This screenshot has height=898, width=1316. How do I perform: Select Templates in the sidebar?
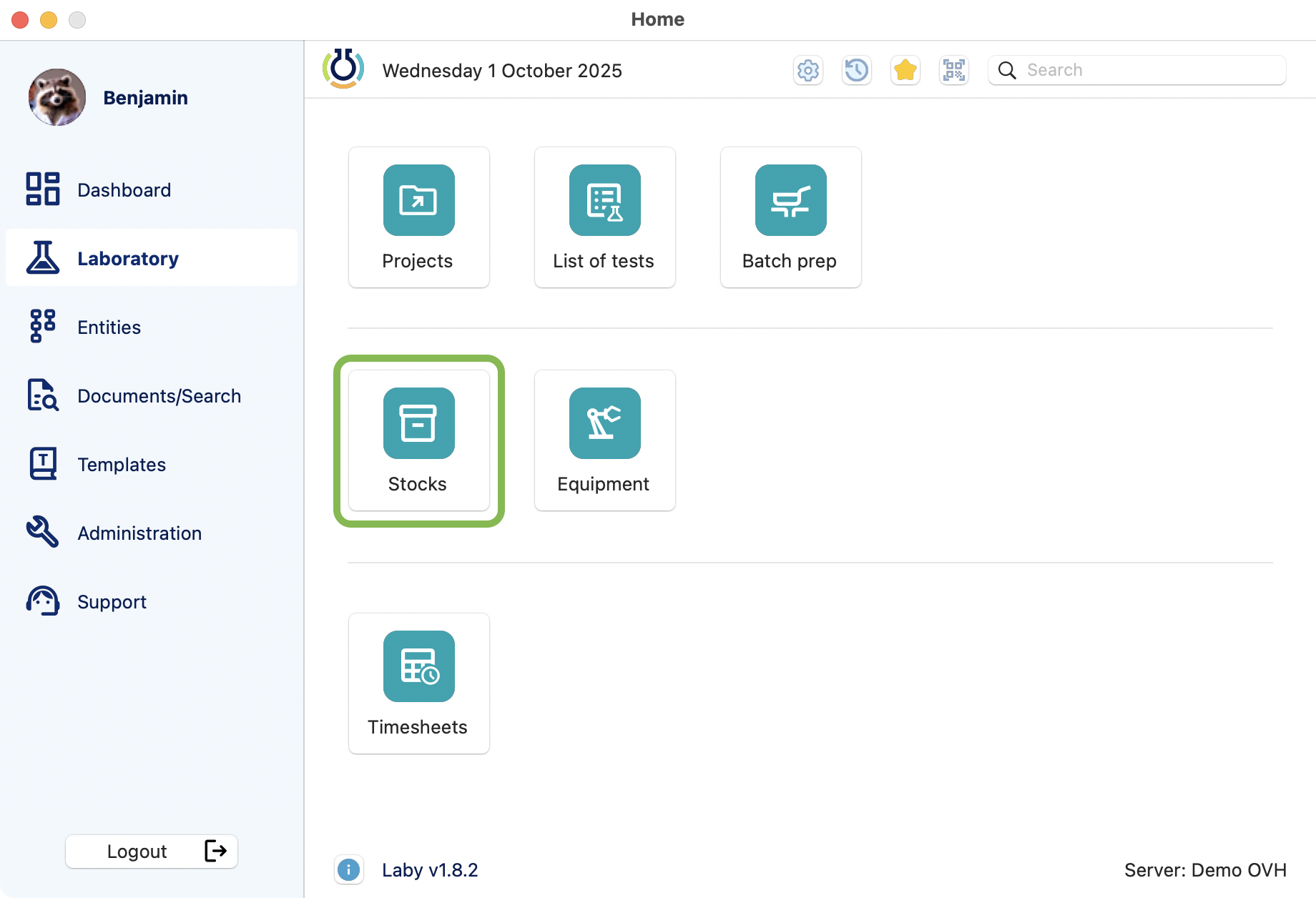click(x=122, y=465)
